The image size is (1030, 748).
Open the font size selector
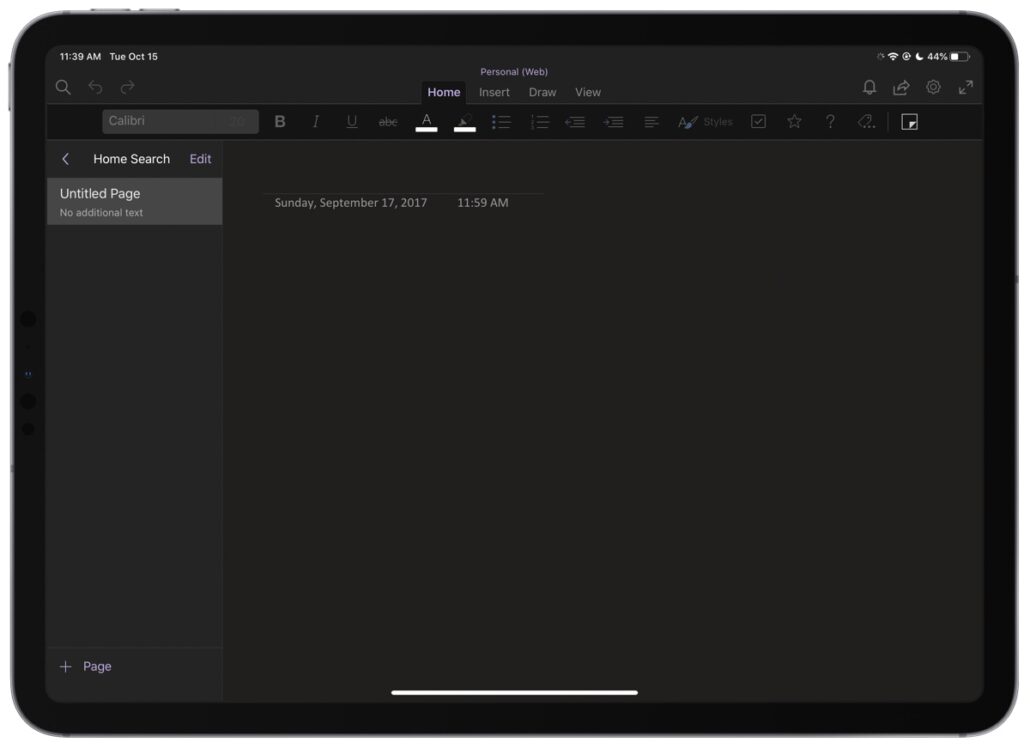point(237,121)
